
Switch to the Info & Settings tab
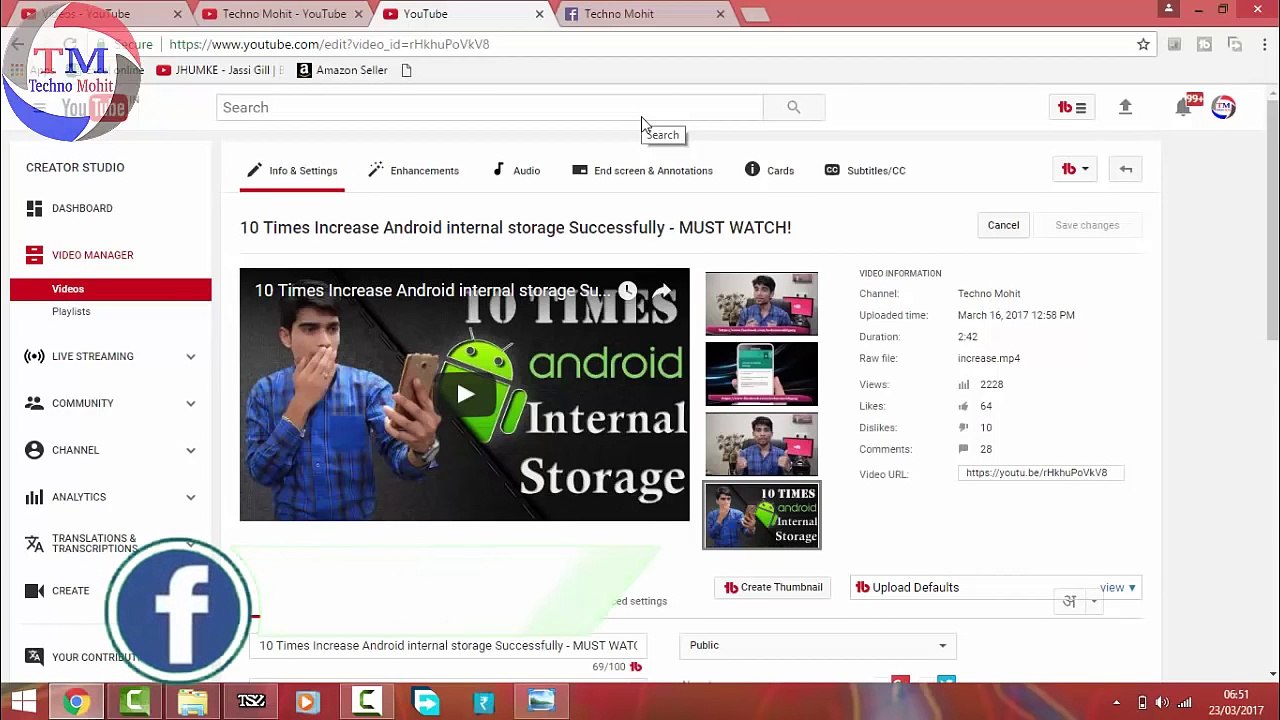pos(292,170)
